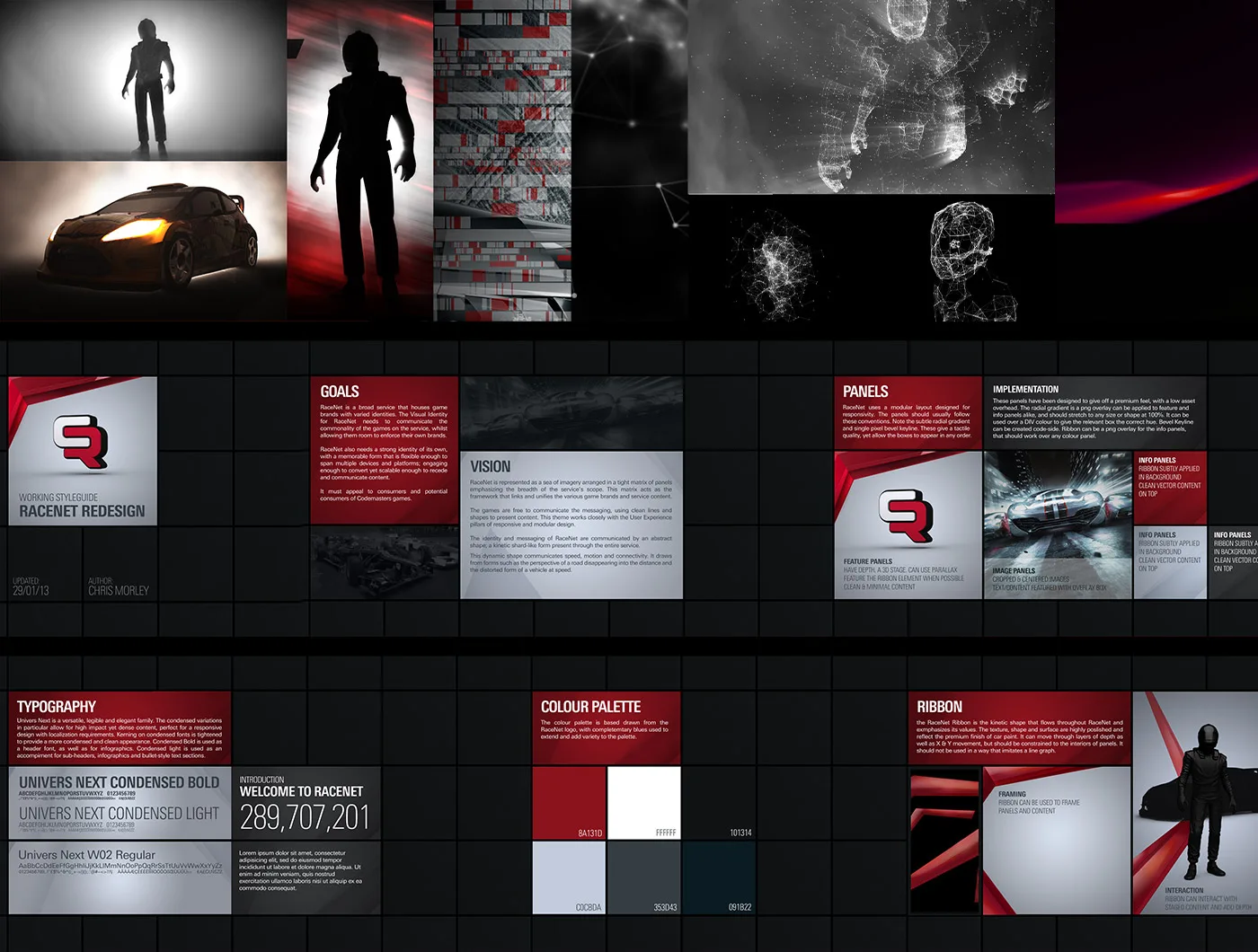View the large wireframe driver figure image
Screen dimensions: 1258x952
871,96
